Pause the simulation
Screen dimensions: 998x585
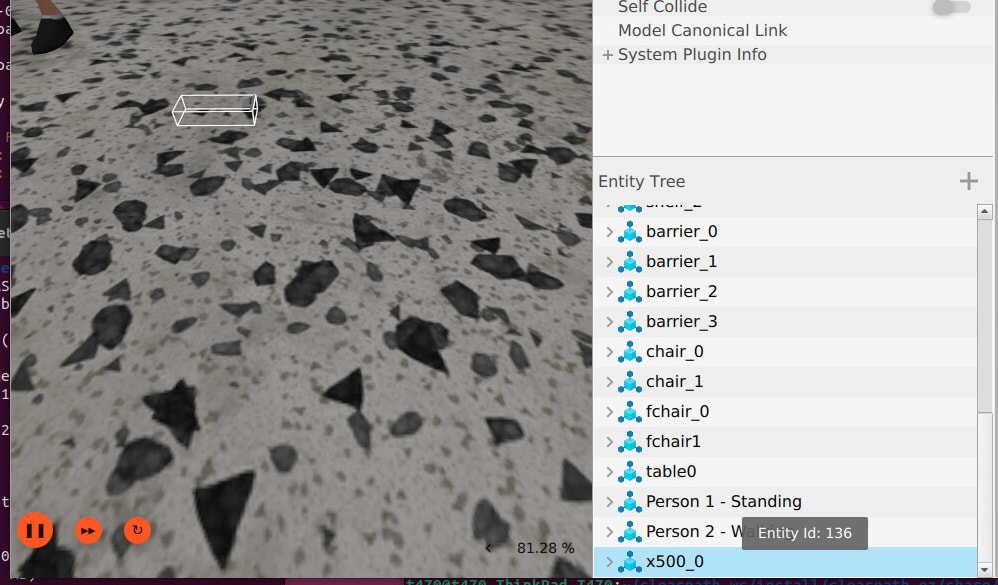coord(35,530)
